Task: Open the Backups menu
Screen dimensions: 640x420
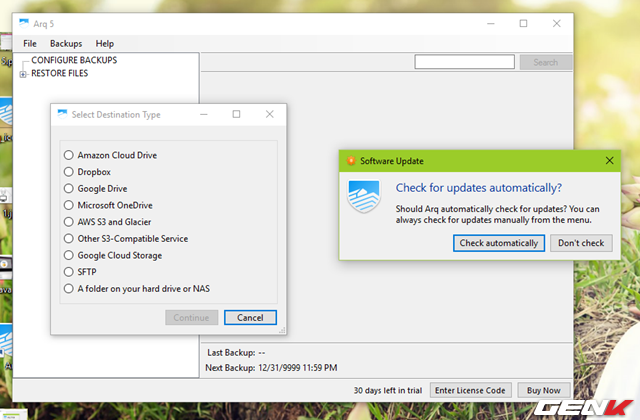Action: (x=66, y=44)
